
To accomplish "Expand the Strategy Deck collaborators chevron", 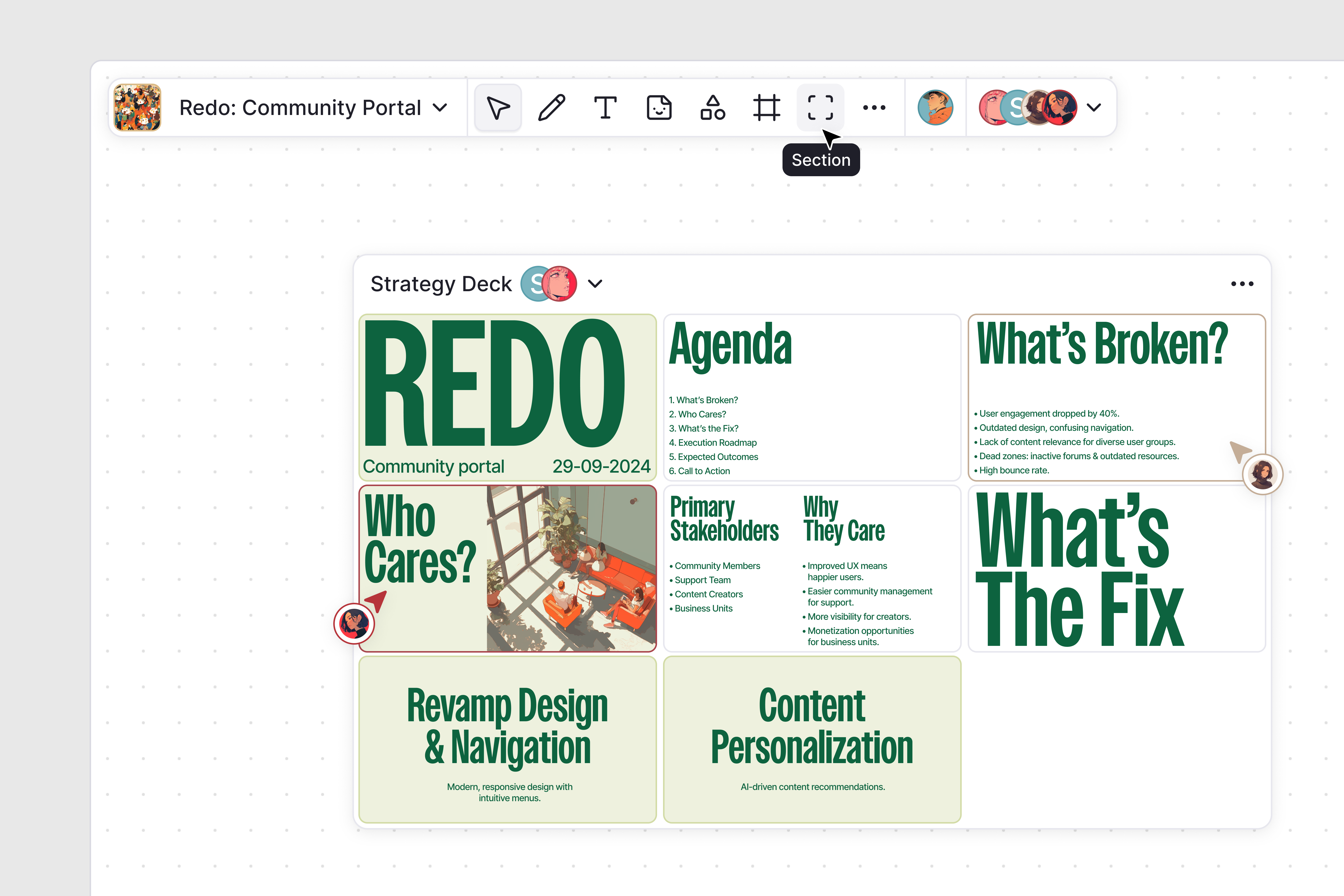I will (595, 284).
